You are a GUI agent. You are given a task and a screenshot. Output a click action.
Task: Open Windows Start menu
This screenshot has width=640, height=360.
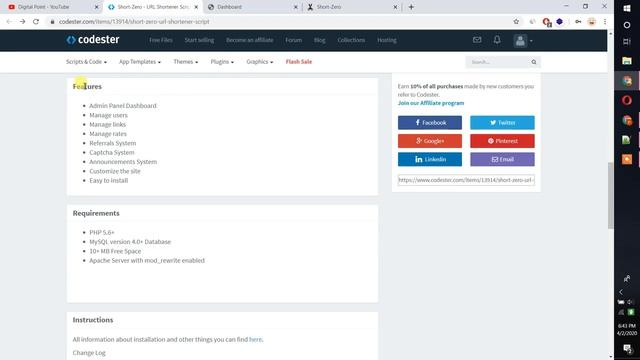click(627, 8)
